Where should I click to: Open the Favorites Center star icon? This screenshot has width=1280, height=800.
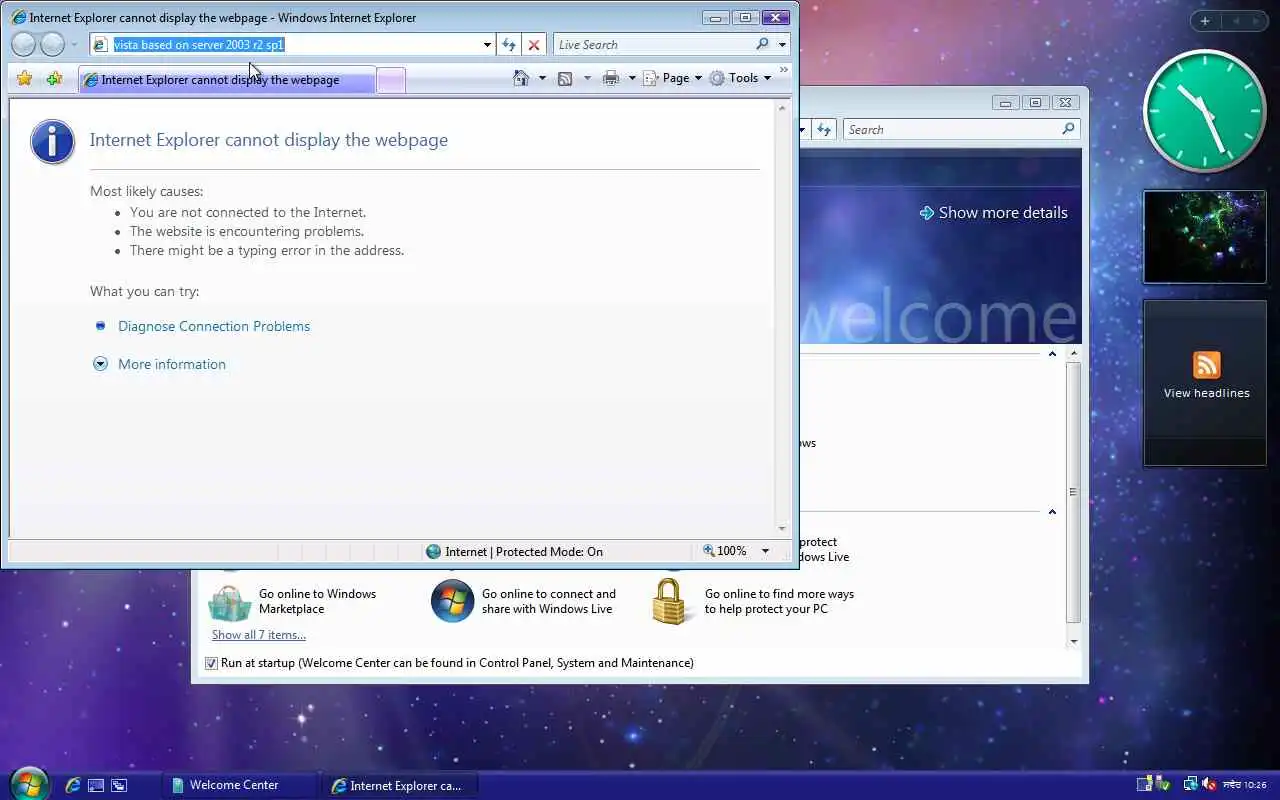click(25, 78)
